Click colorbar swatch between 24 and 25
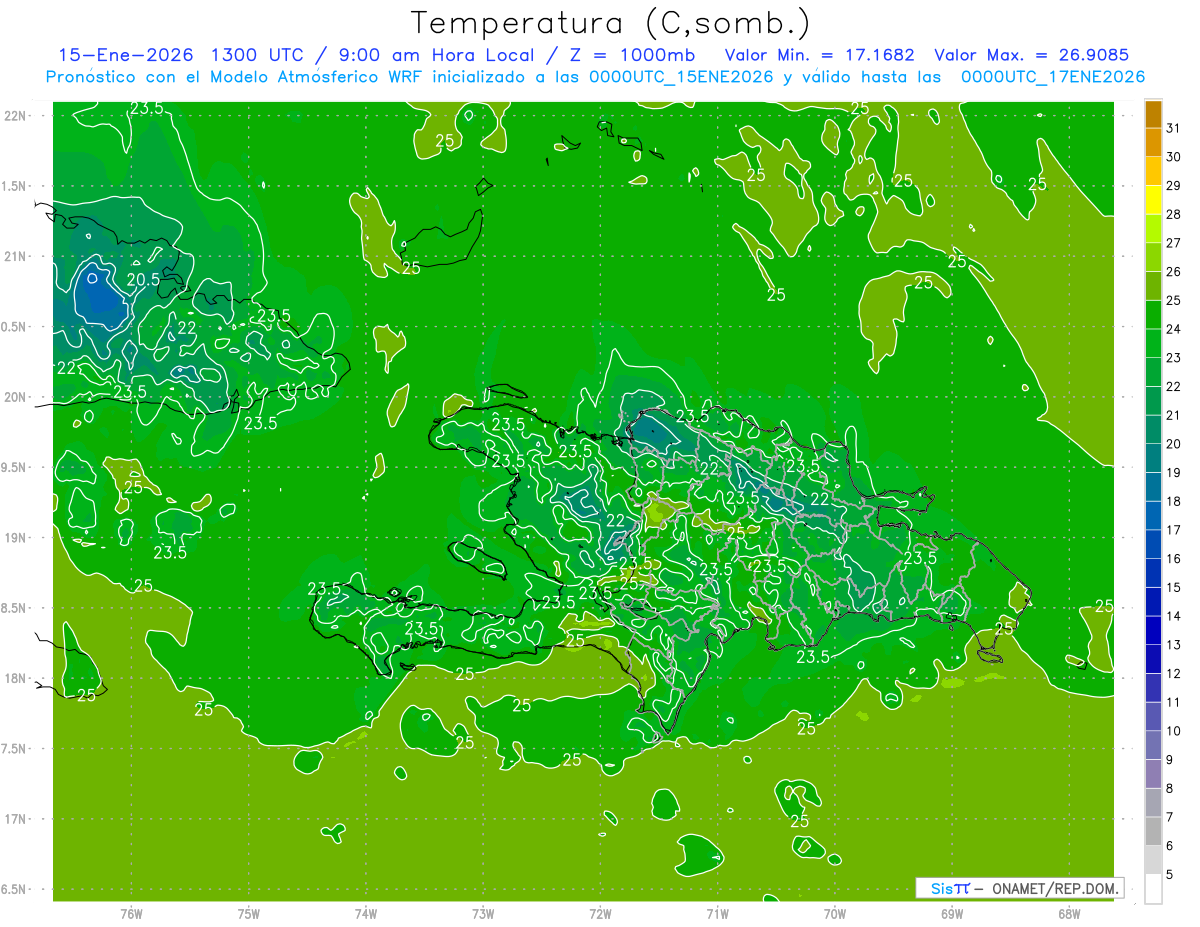1200x927 pixels. click(x=1153, y=314)
